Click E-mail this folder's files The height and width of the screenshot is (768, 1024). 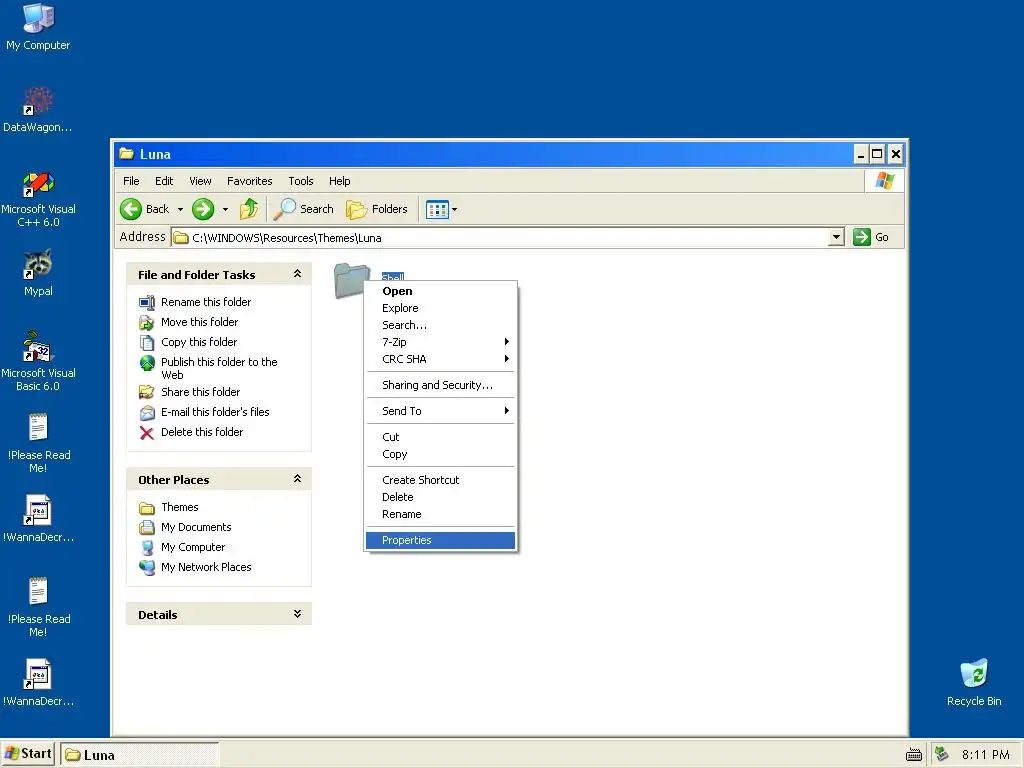[x=215, y=412]
